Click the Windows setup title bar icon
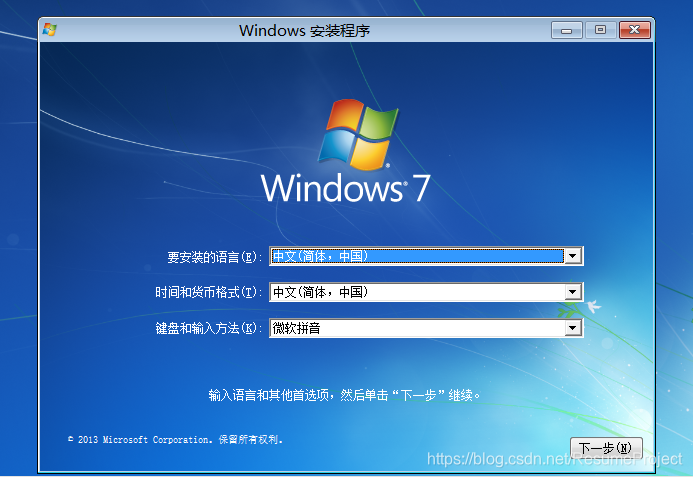 (x=50, y=30)
